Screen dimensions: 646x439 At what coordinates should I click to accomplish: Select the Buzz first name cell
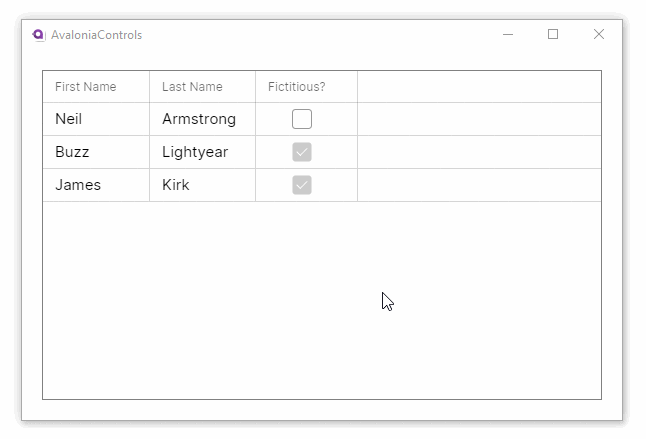pyautogui.click(x=72, y=152)
